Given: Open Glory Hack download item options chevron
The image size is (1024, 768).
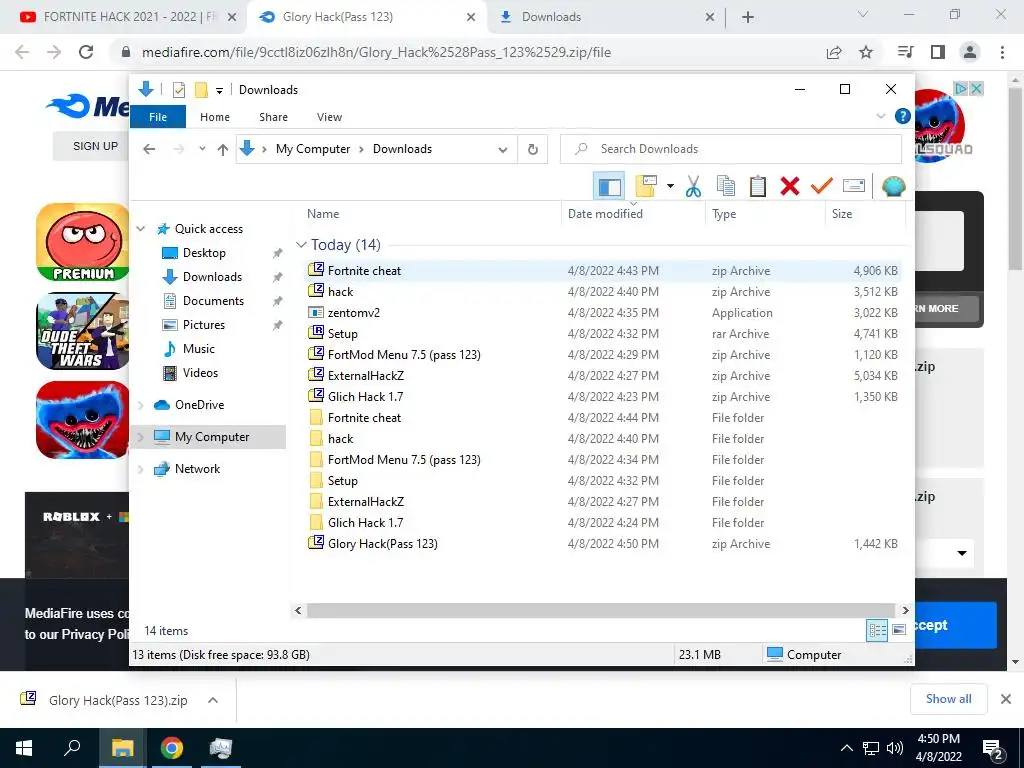Looking at the screenshot, I should coord(212,700).
